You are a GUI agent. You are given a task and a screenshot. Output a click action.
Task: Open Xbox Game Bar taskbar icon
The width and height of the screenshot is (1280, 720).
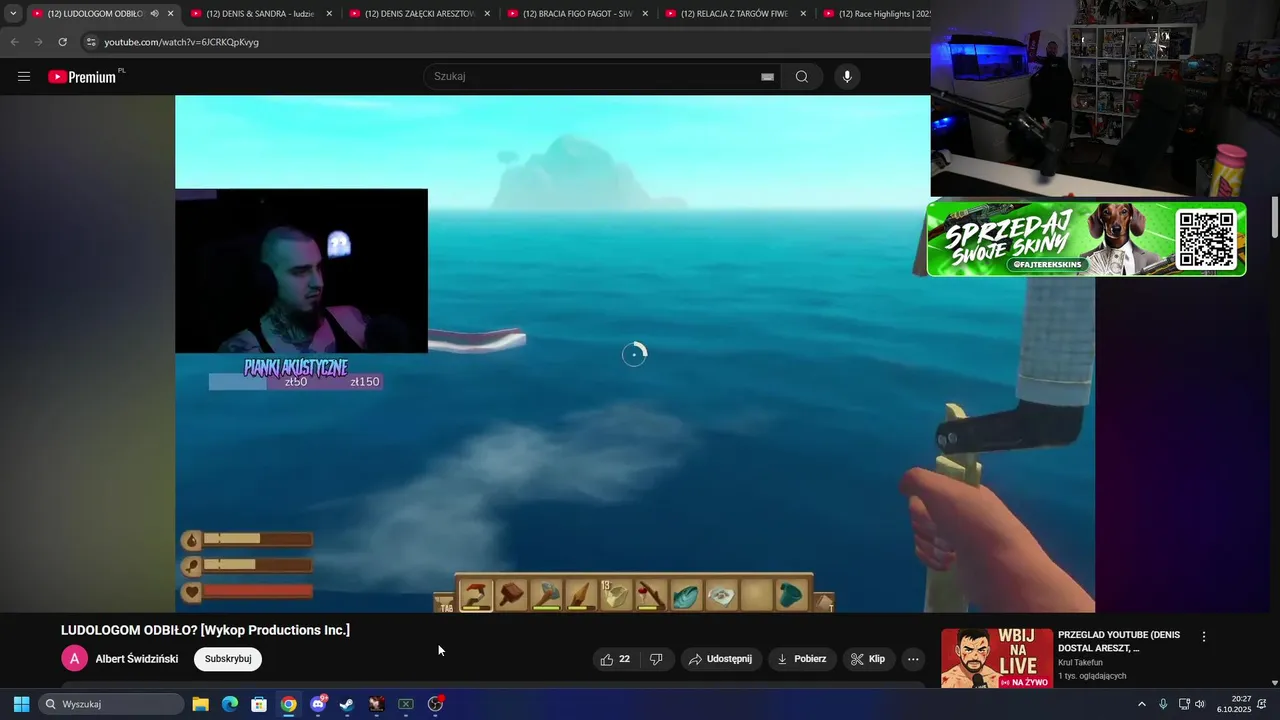[x=406, y=704]
